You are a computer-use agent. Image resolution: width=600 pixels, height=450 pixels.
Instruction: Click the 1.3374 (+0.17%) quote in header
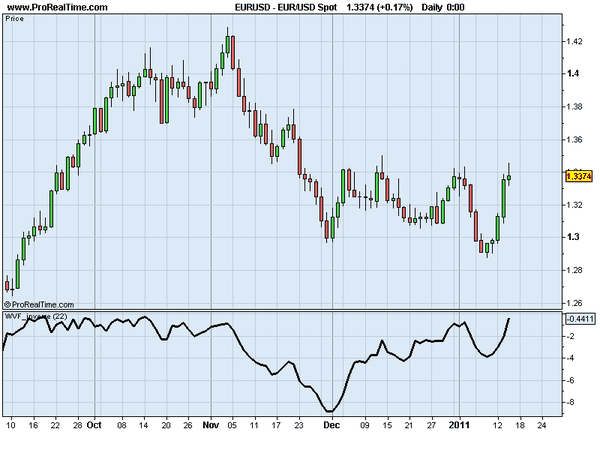380,7
